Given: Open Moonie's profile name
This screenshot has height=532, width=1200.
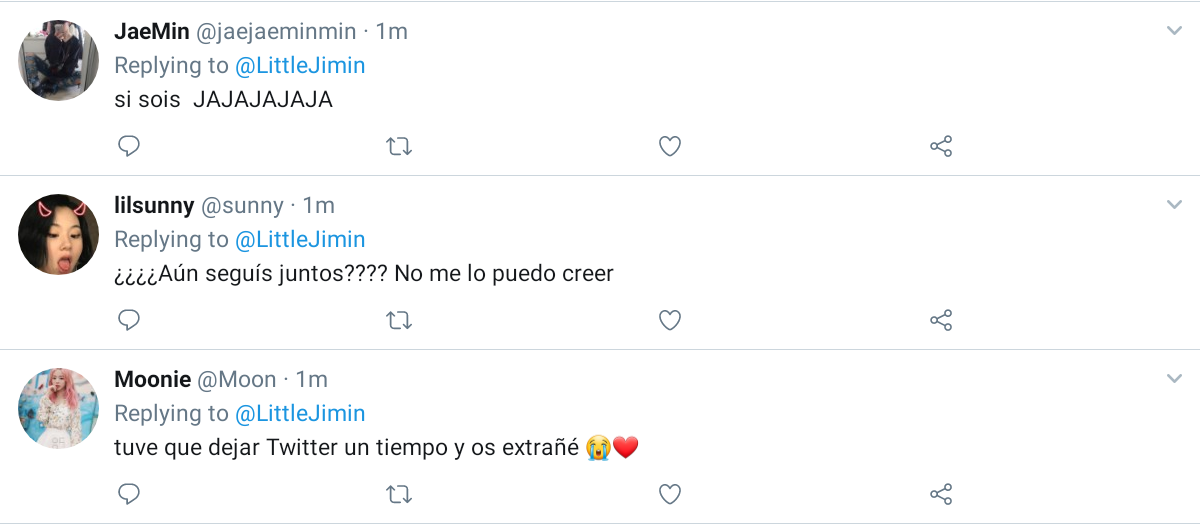Looking at the screenshot, I should tap(151, 380).
